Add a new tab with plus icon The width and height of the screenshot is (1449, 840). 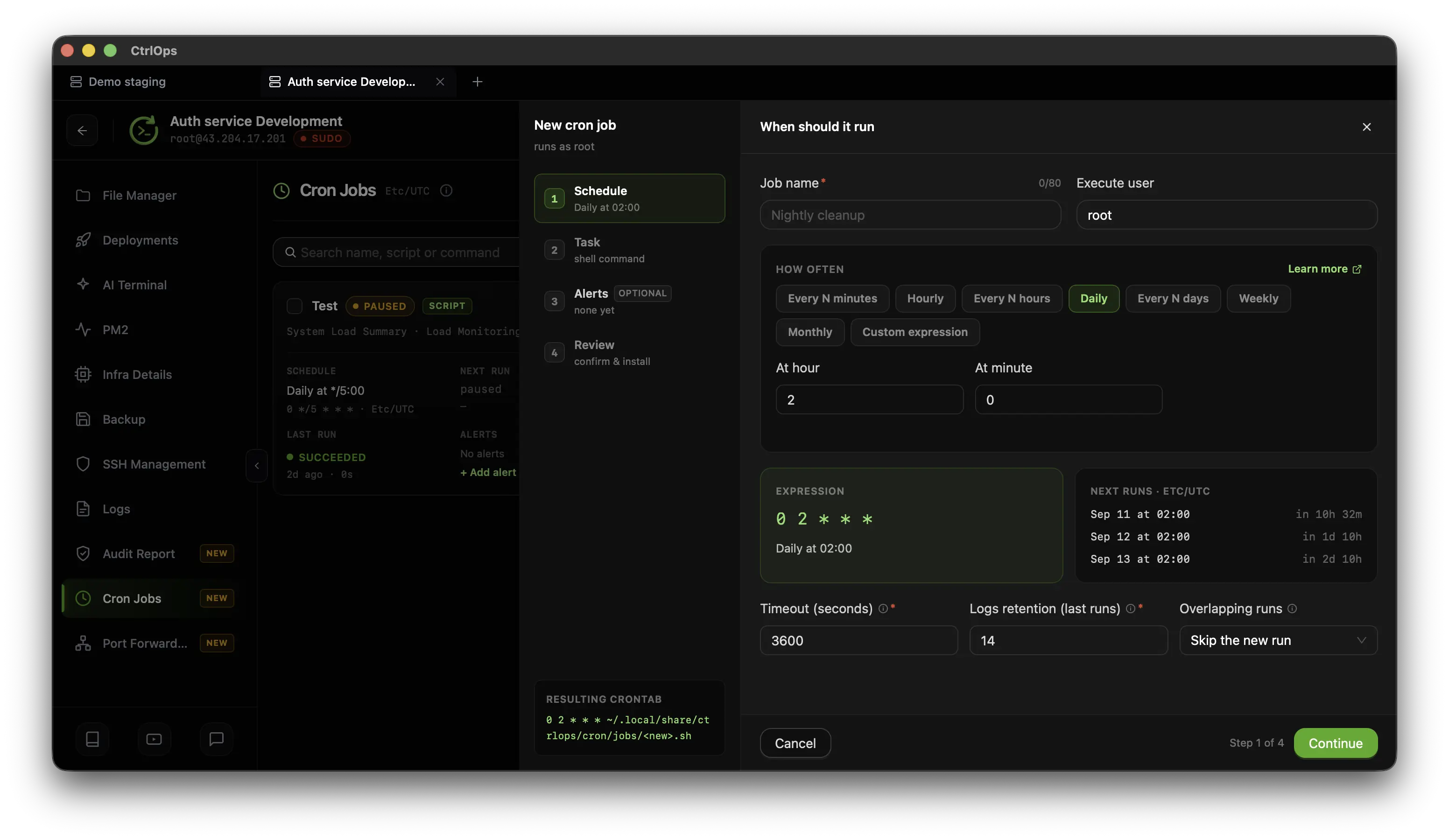coord(477,82)
